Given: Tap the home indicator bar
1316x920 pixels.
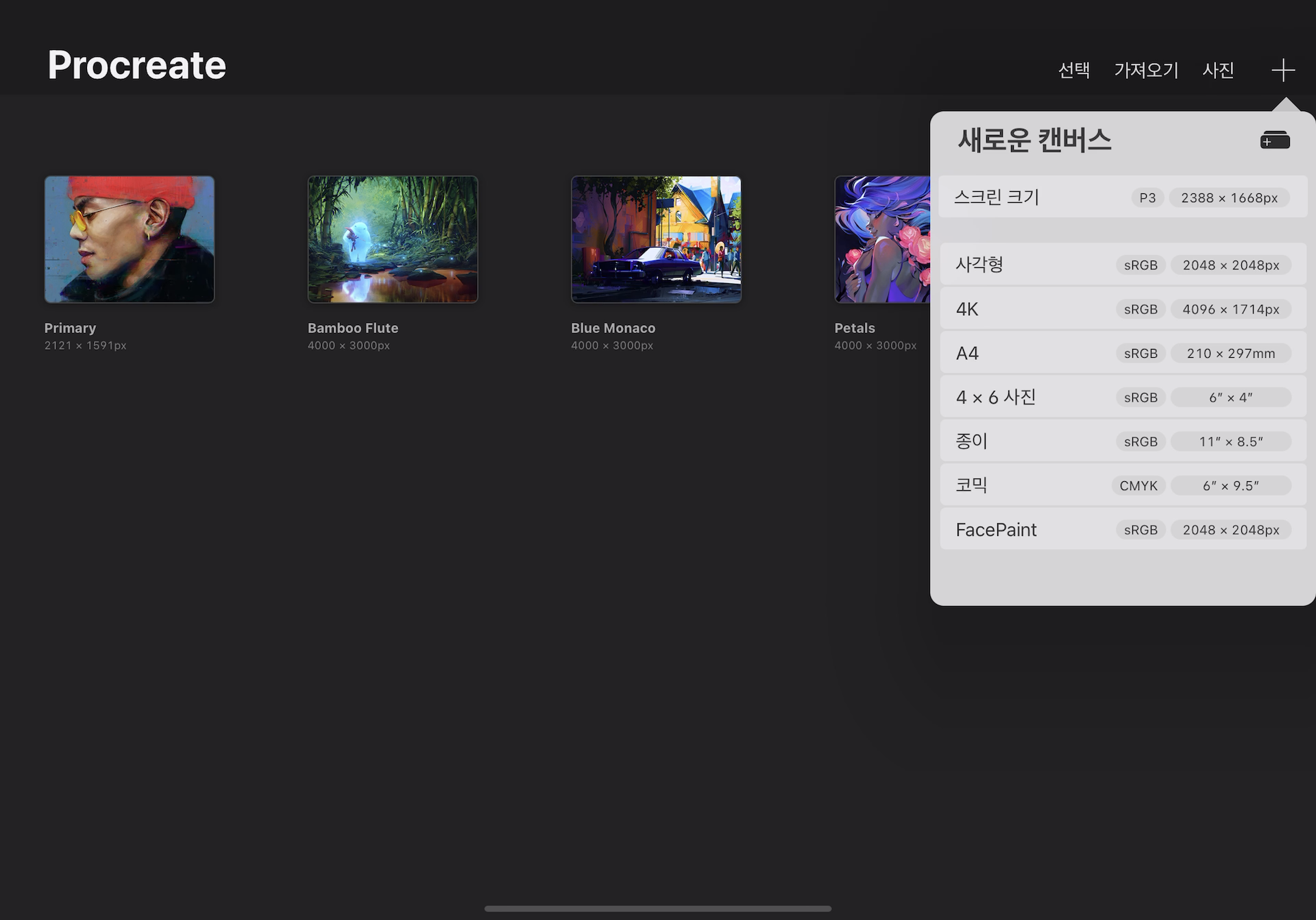Looking at the screenshot, I should [657, 908].
